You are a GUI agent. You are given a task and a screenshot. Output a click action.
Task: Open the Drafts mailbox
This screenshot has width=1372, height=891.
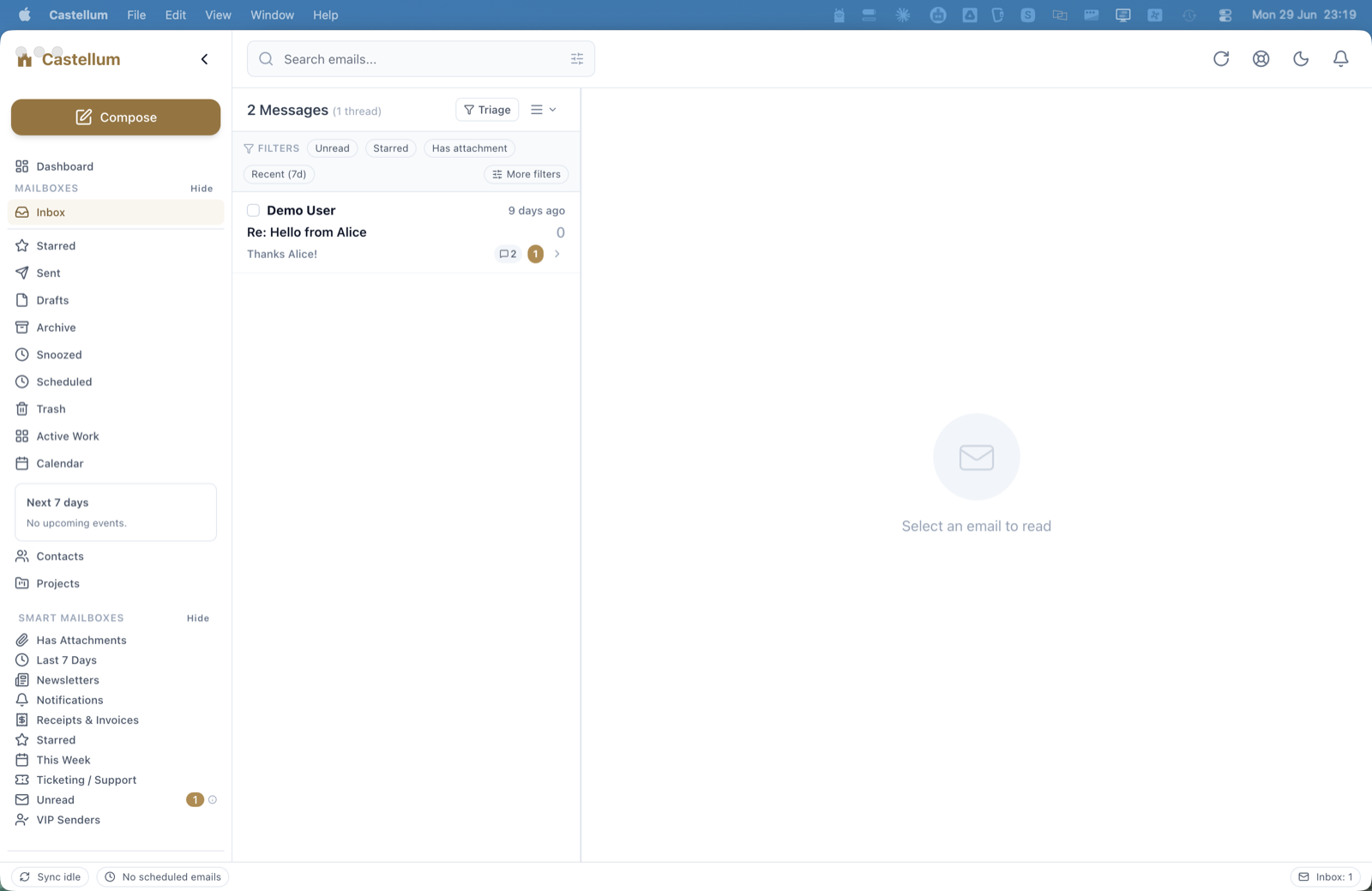pos(116,300)
